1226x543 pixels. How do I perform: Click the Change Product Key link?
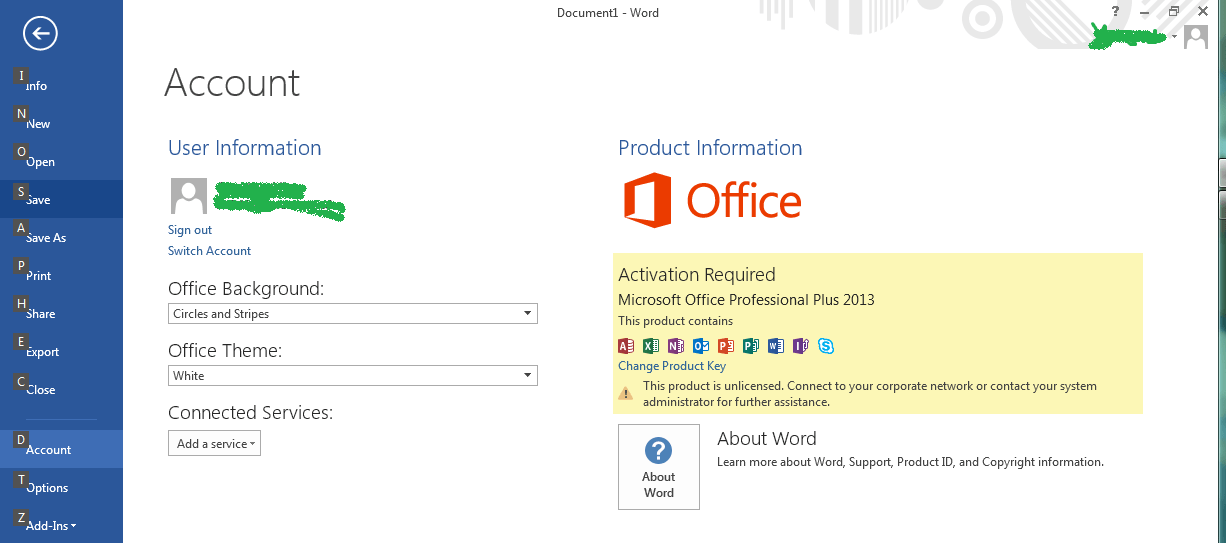click(672, 366)
